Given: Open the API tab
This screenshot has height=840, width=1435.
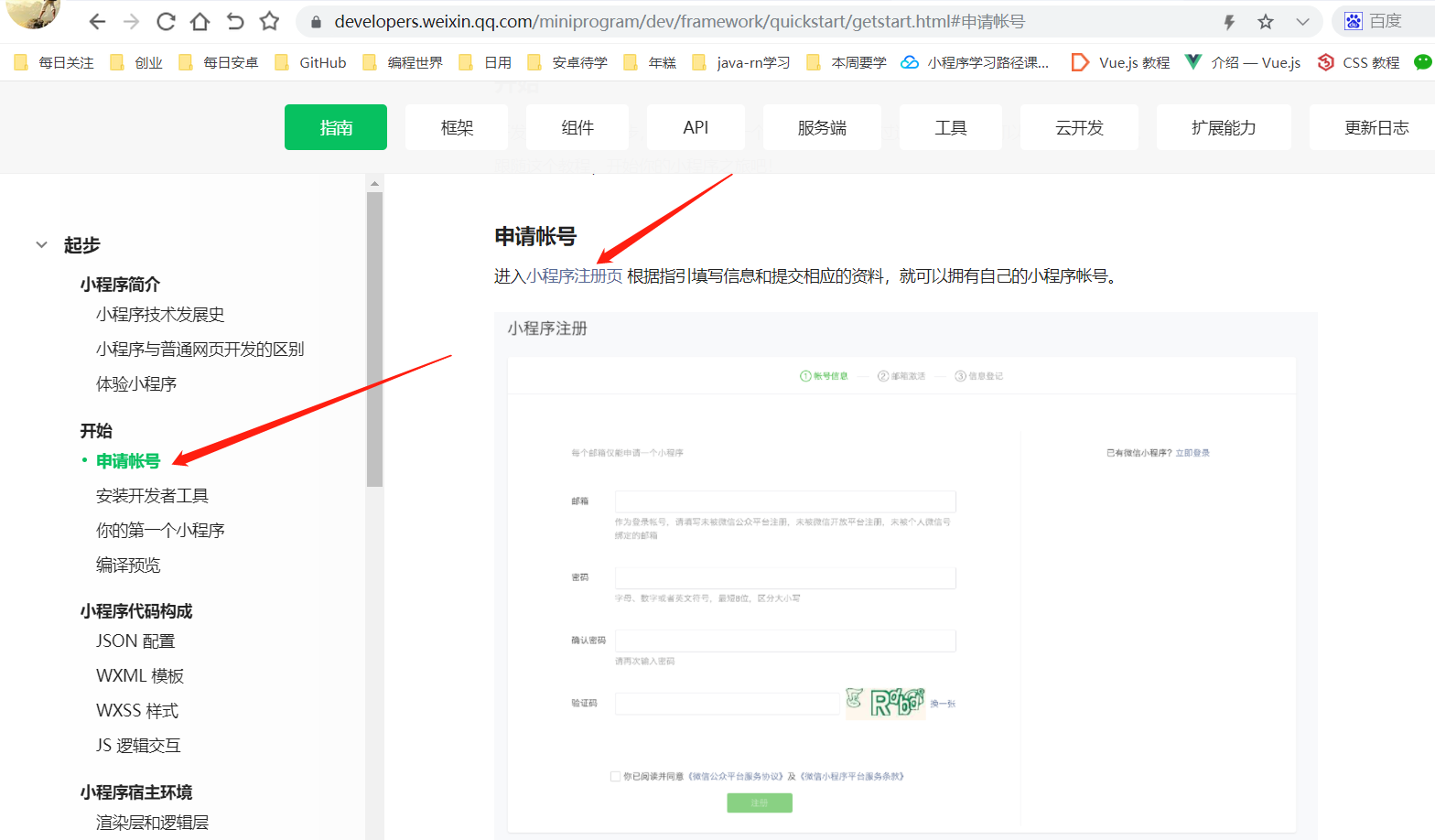Looking at the screenshot, I should click(x=696, y=127).
